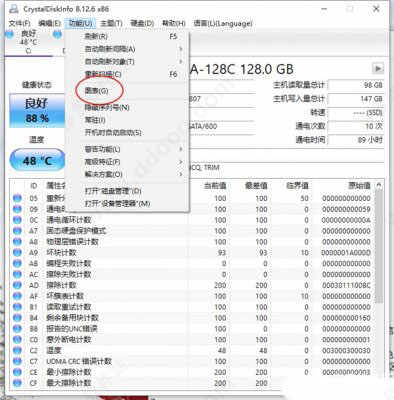Click the 良好 88% health status button
Image resolution: width=394 pixels, height=400 pixels.
click(x=37, y=111)
